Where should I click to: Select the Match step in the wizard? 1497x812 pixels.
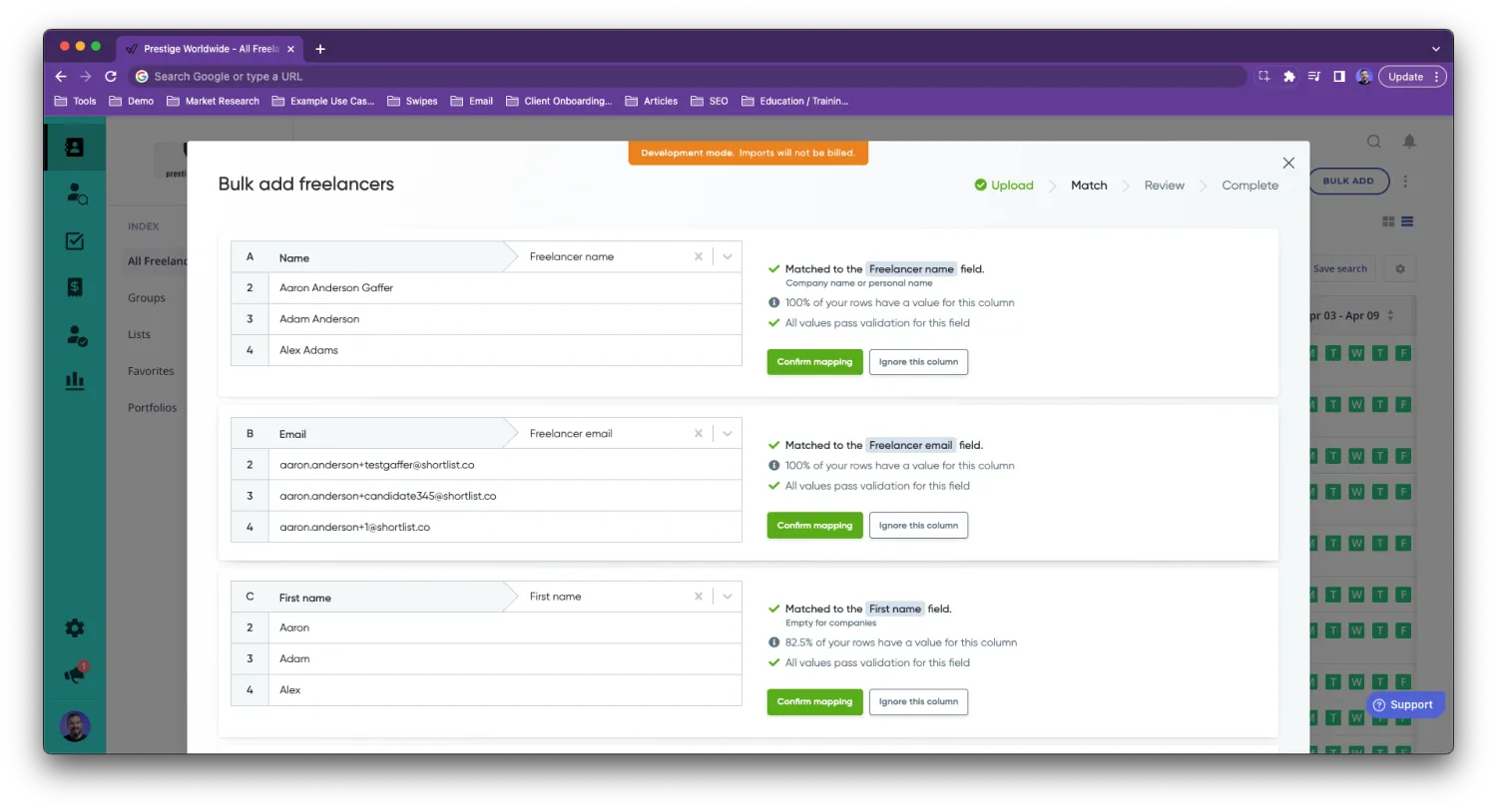point(1089,185)
